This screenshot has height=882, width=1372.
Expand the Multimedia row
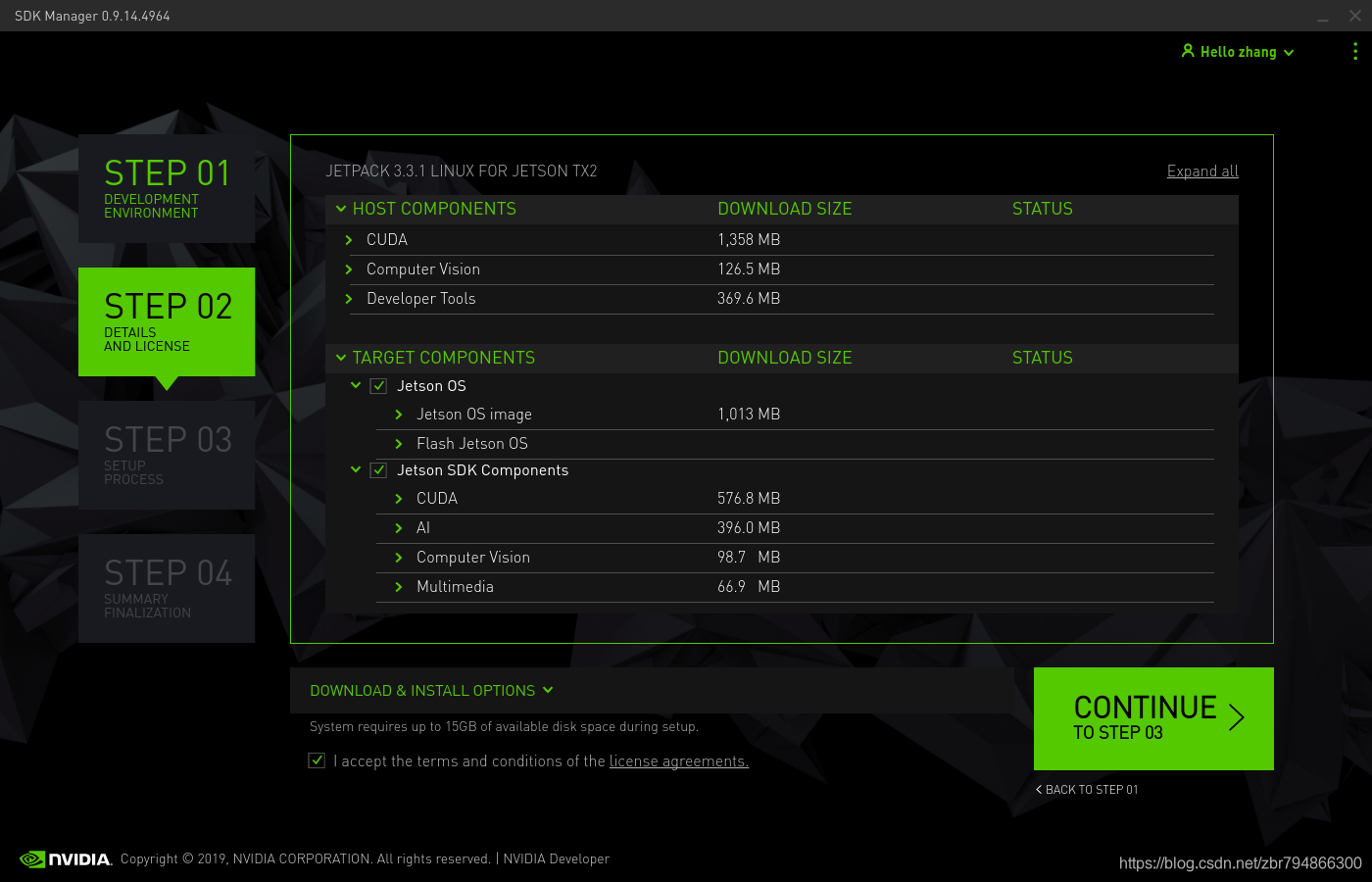(399, 587)
